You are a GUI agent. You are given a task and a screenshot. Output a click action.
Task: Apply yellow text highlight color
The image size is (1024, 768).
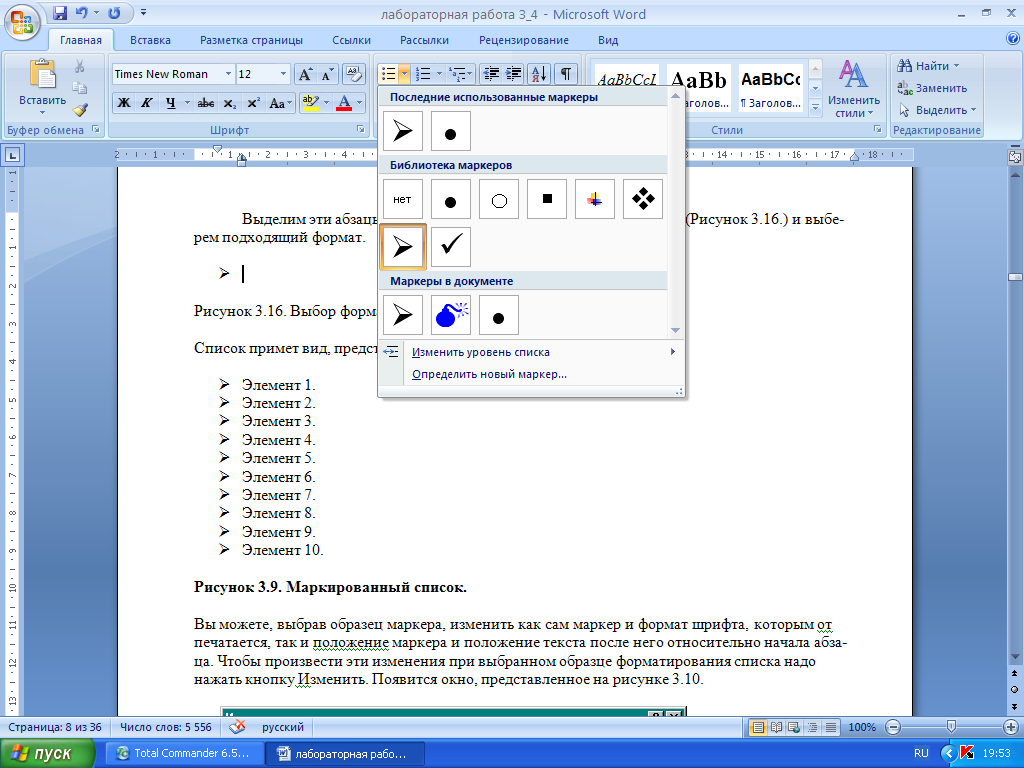[311, 103]
